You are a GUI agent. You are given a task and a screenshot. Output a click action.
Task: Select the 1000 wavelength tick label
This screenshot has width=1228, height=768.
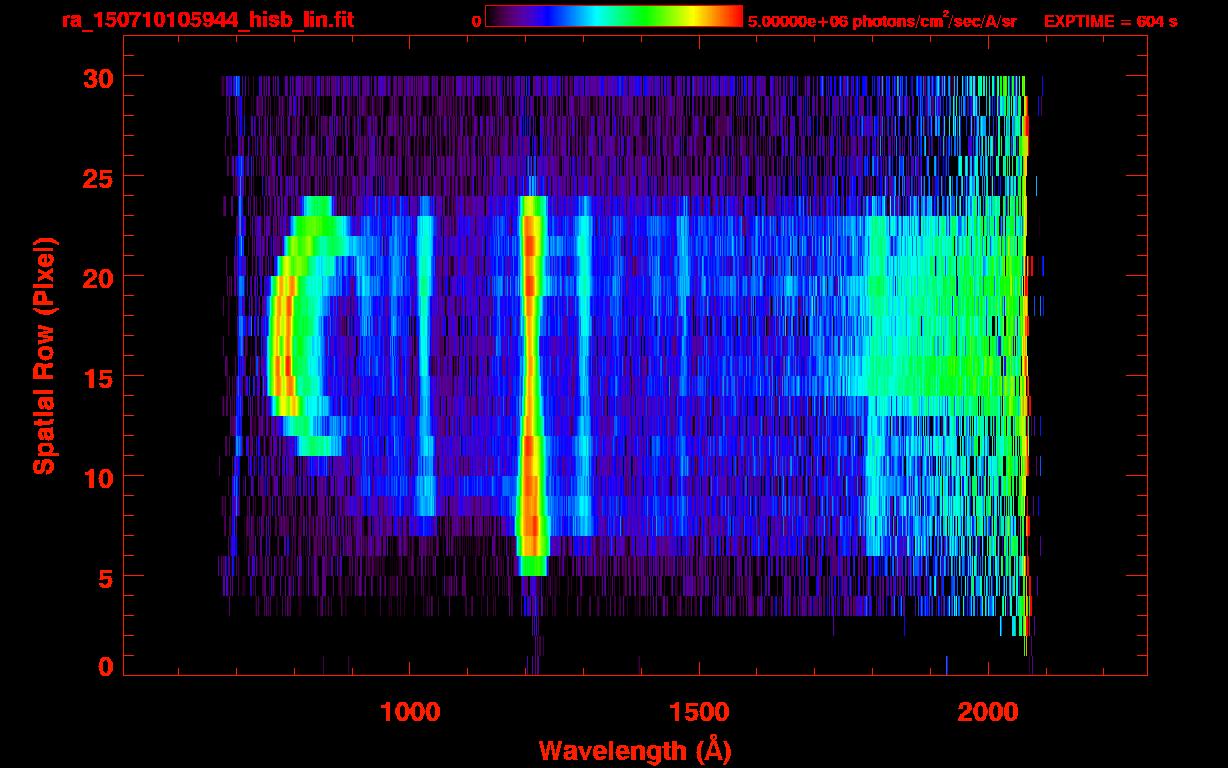point(409,712)
